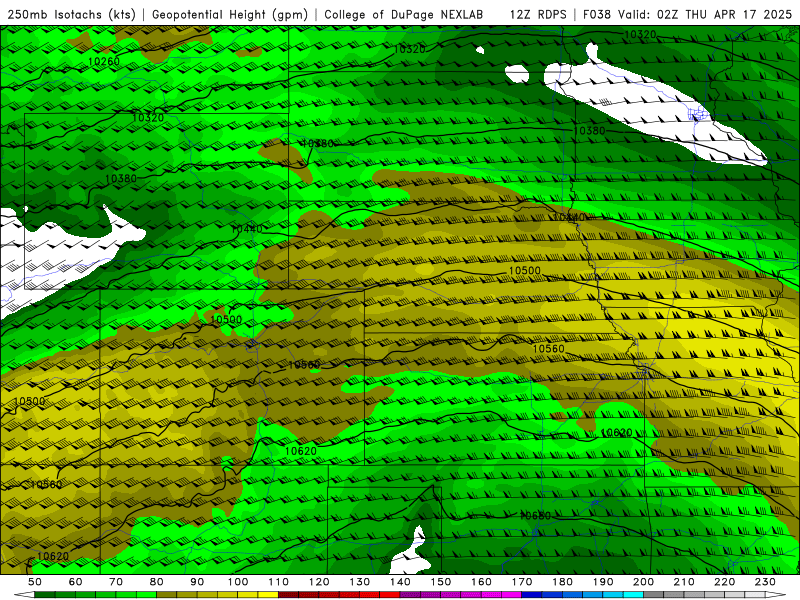Click "College of DuPage NEXLAB" in the header
Image resolution: width=800 pixels, height=600 pixels.
[404, 14]
